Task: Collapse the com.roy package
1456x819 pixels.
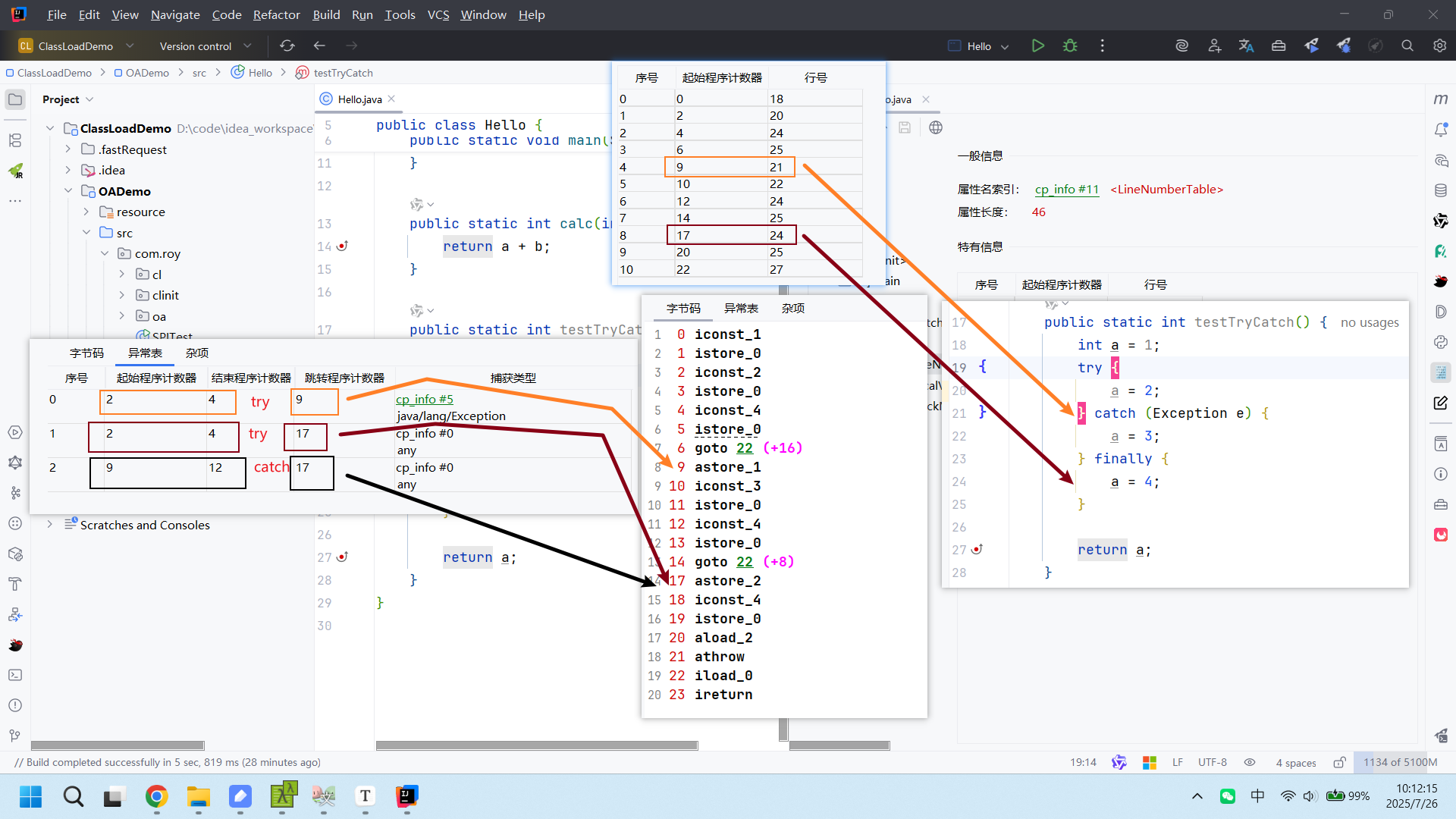Action: 105,253
